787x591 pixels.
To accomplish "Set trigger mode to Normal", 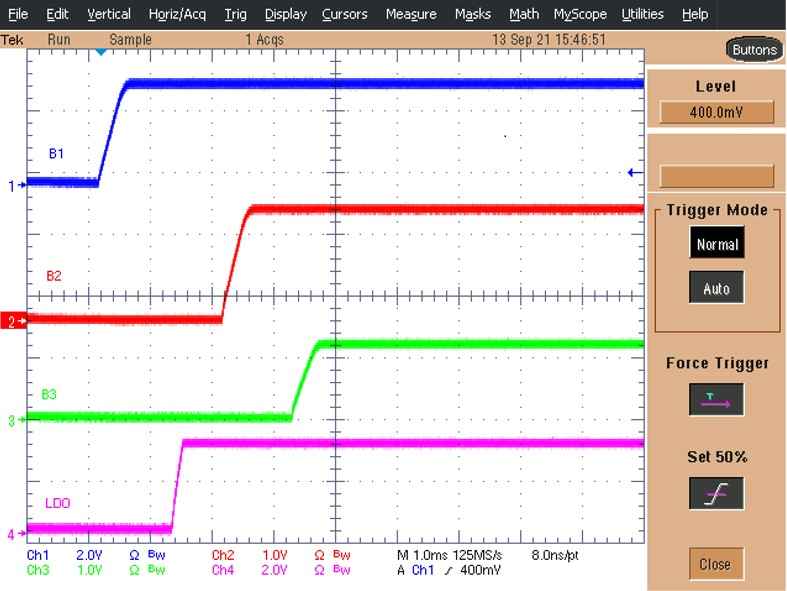I will pyautogui.click(x=716, y=243).
